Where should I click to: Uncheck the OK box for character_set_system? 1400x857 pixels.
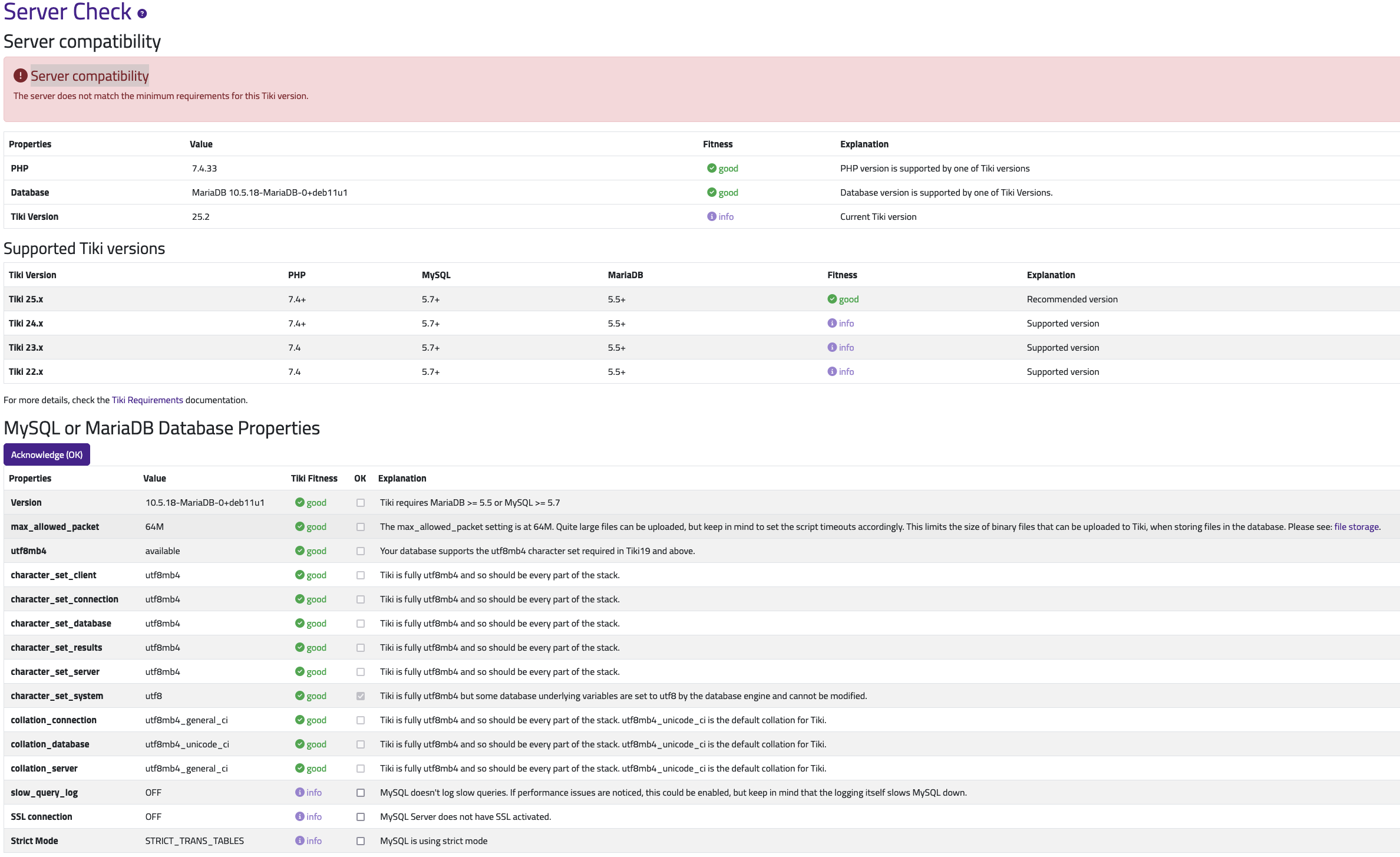(x=361, y=696)
